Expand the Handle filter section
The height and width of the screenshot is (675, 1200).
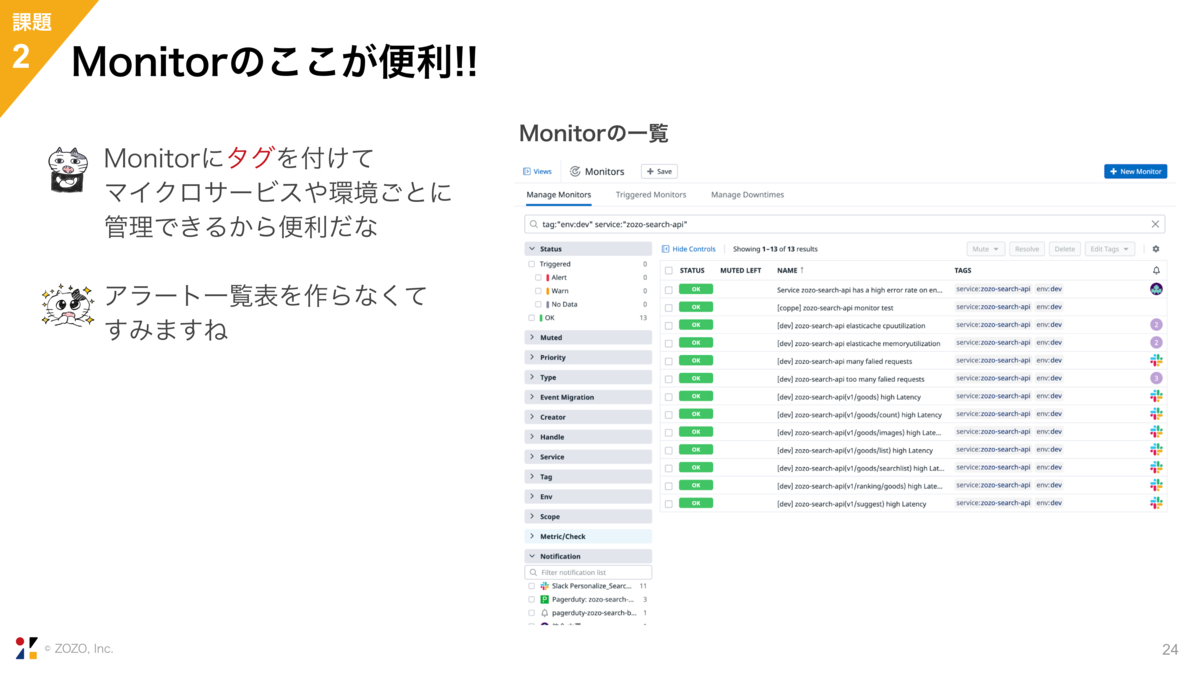[588, 437]
